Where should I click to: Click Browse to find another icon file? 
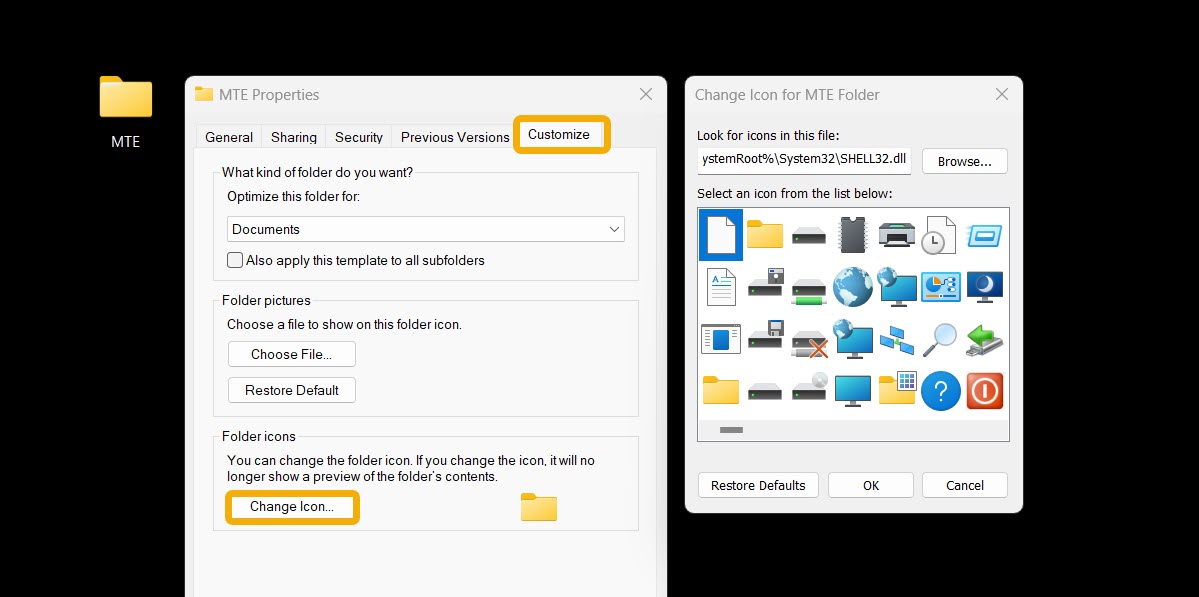click(963, 160)
